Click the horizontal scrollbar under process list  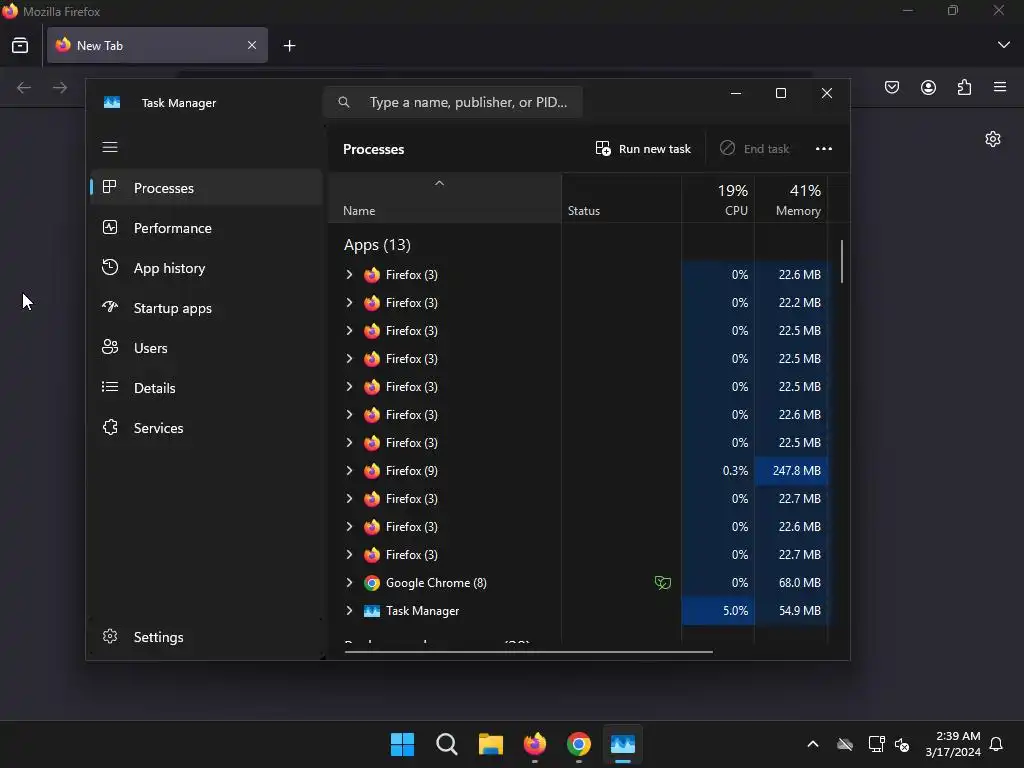[x=528, y=651]
